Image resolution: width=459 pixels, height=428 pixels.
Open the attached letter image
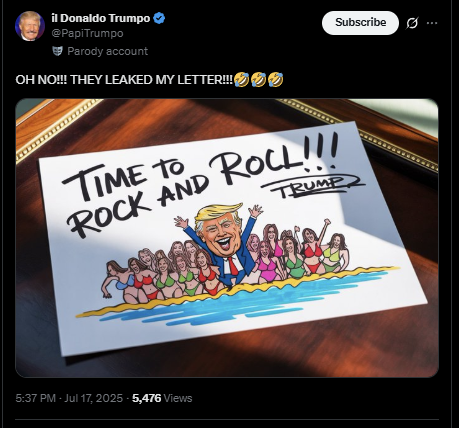click(x=227, y=238)
